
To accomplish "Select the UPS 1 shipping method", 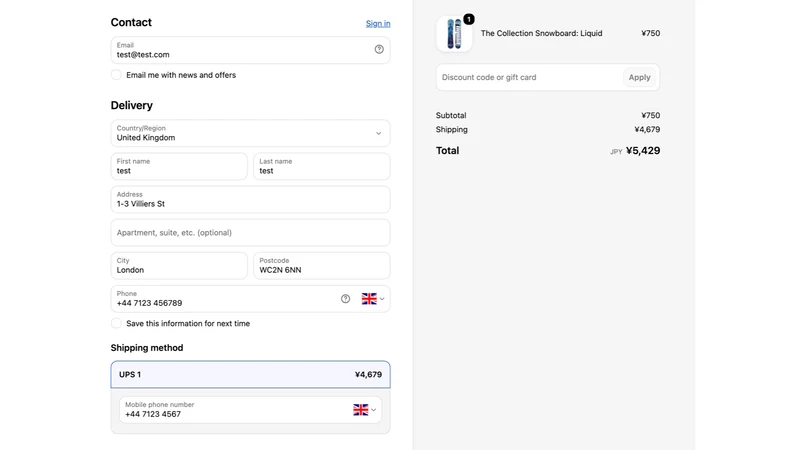I will point(251,374).
